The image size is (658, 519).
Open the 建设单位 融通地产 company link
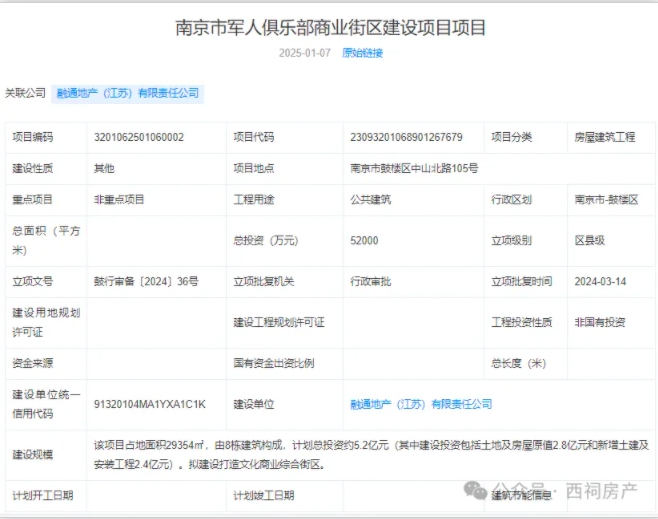click(421, 404)
